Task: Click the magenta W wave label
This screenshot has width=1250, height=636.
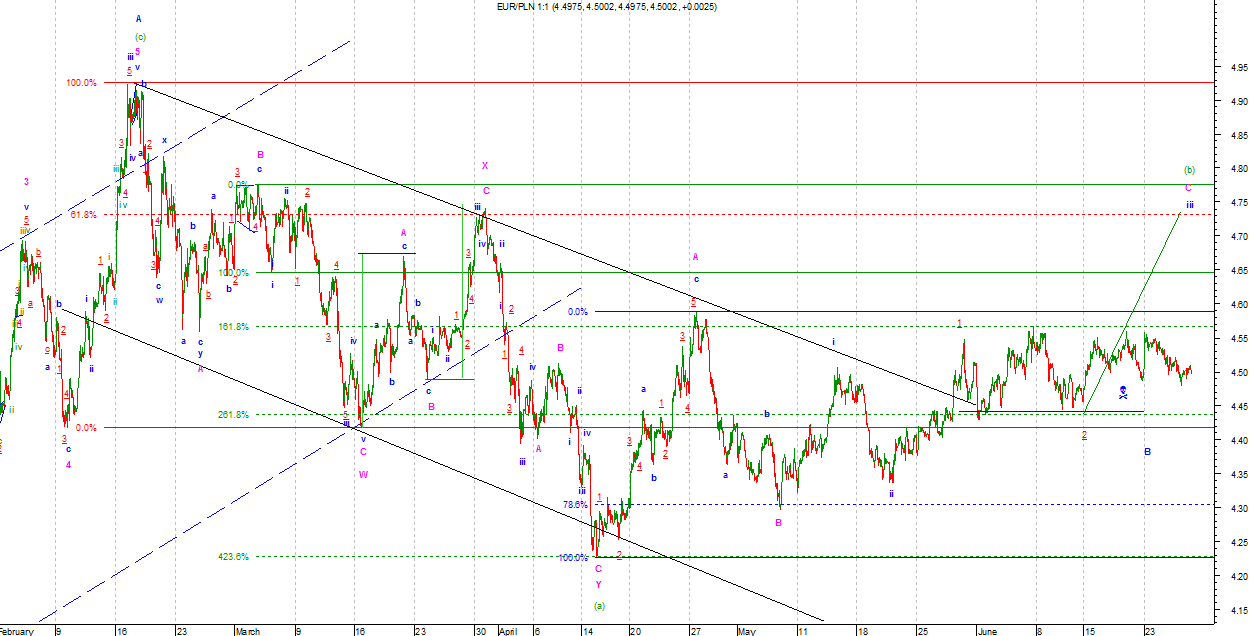Action: coord(363,475)
